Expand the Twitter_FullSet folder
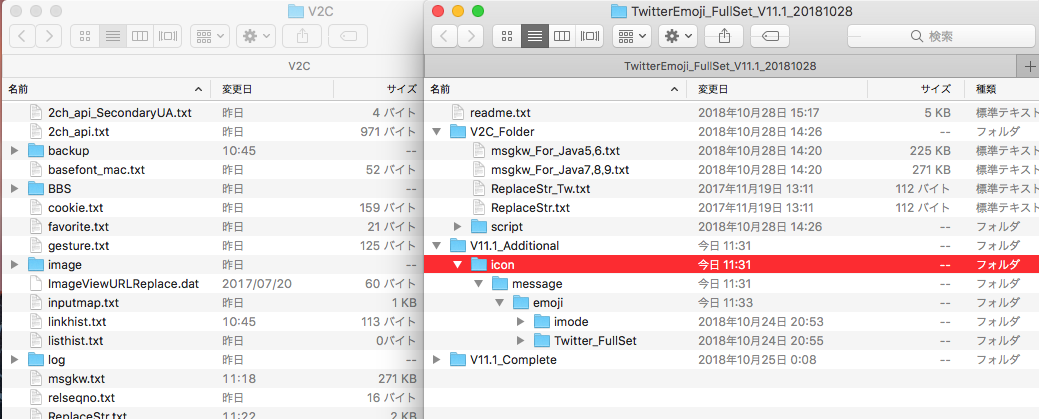Image resolution: width=1039 pixels, height=419 pixels. coord(521,341)
